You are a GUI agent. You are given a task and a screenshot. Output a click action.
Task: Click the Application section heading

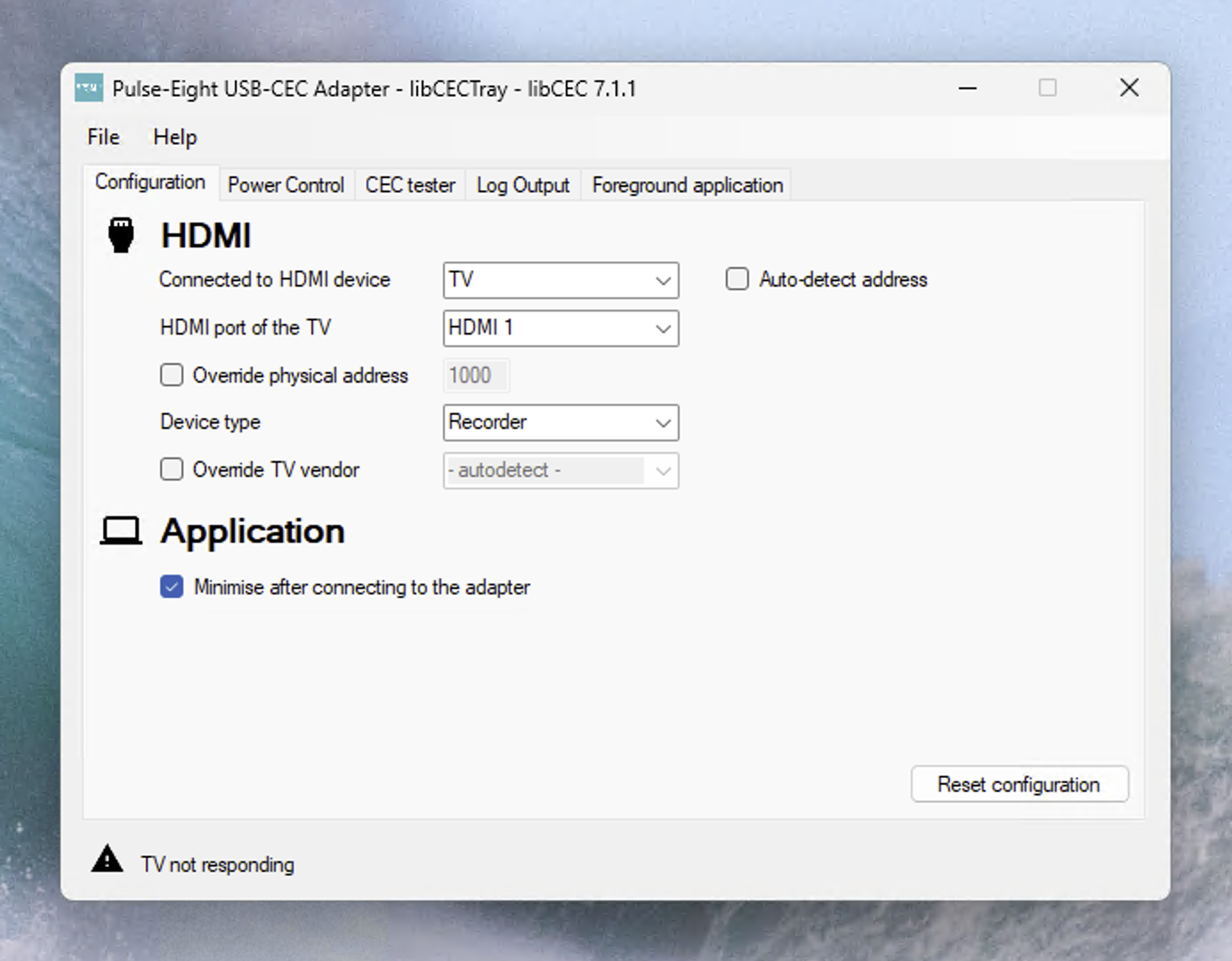[253, 531]
